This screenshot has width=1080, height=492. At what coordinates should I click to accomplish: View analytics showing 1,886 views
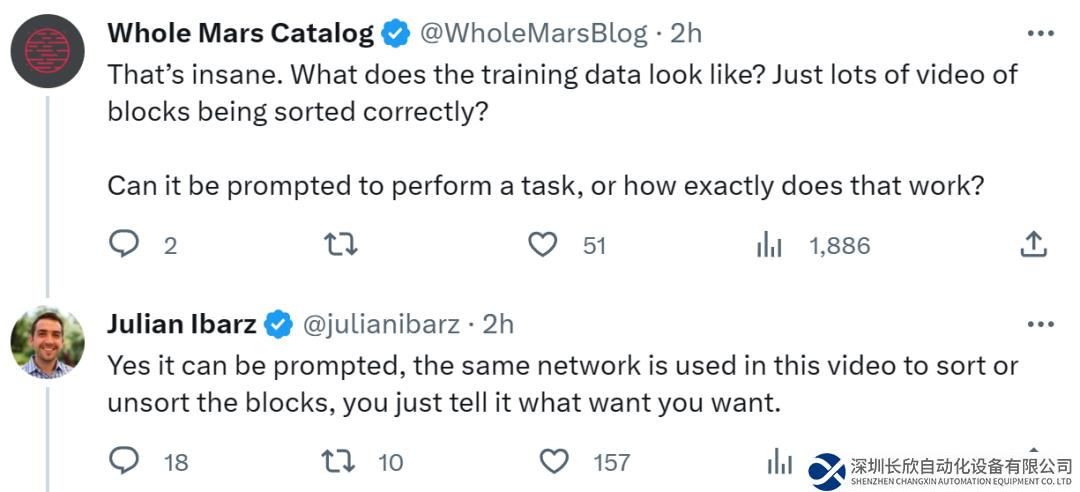coord(769,245)
